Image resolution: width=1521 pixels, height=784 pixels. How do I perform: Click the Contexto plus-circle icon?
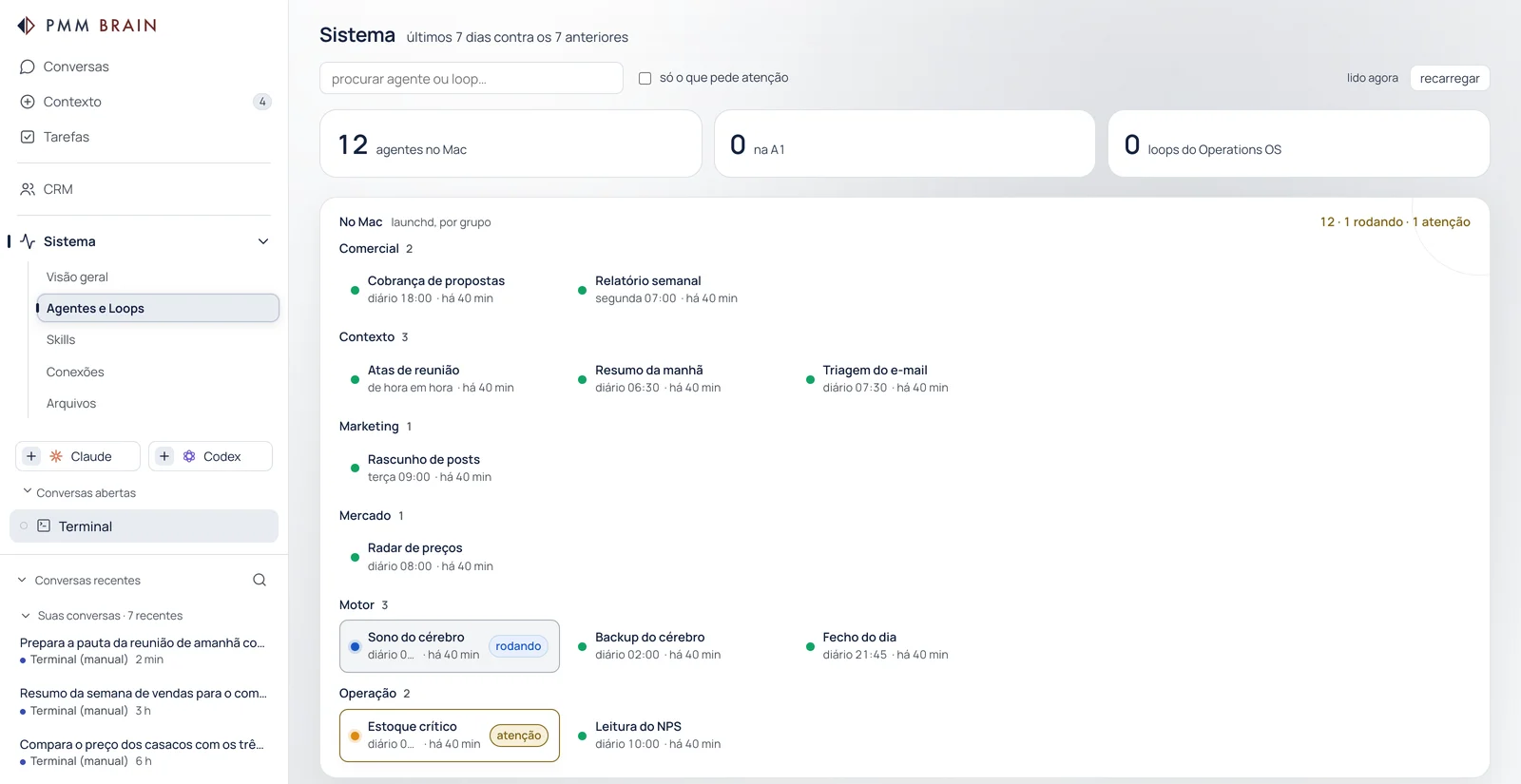click(28, 102)
